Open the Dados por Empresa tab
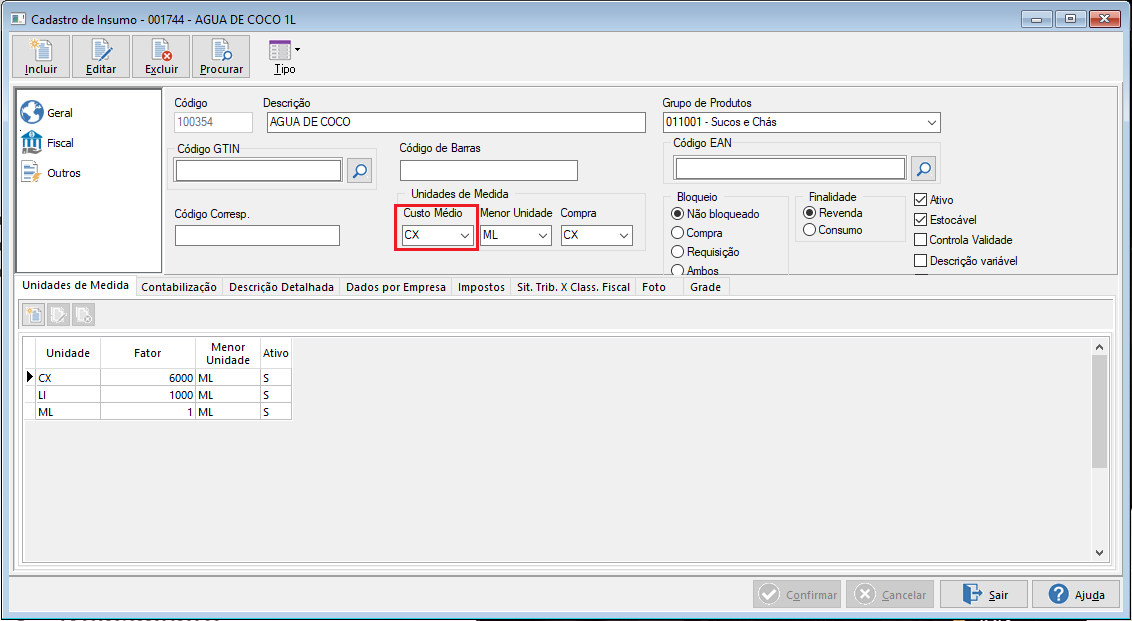This screenshot has width=1132, height=621. point(396,287)
